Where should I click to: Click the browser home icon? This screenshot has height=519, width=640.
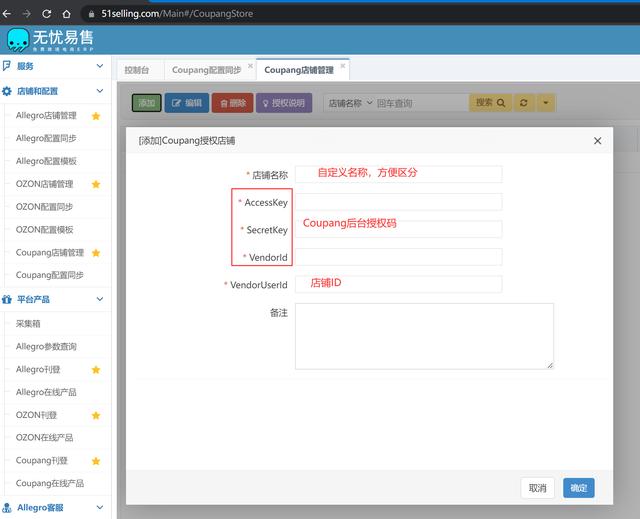coord(67,14)
